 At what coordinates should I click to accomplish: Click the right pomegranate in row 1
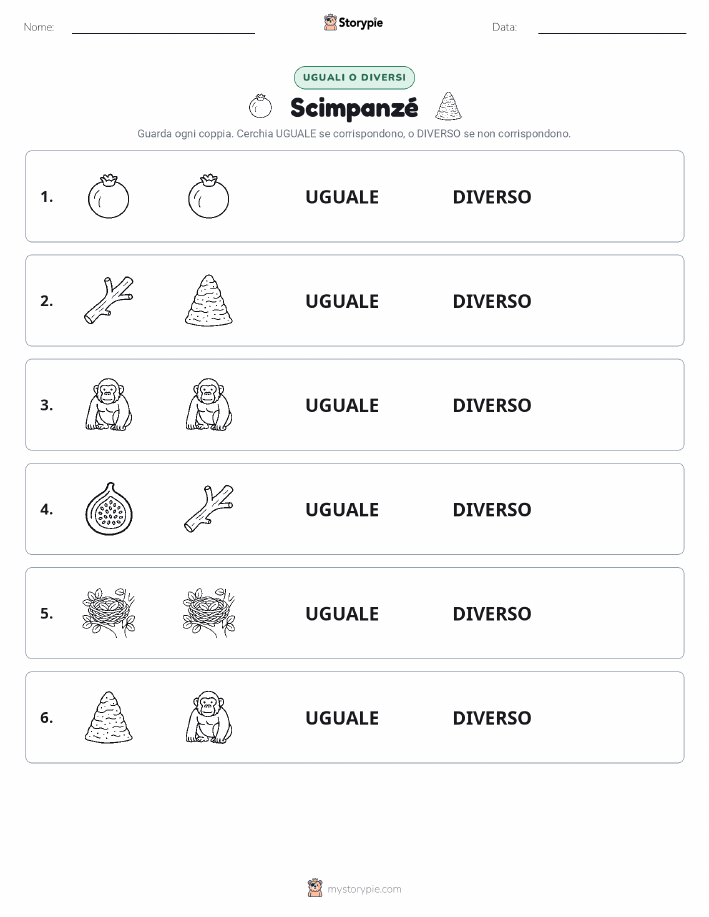pyautogui.click(x=208, y=196)
